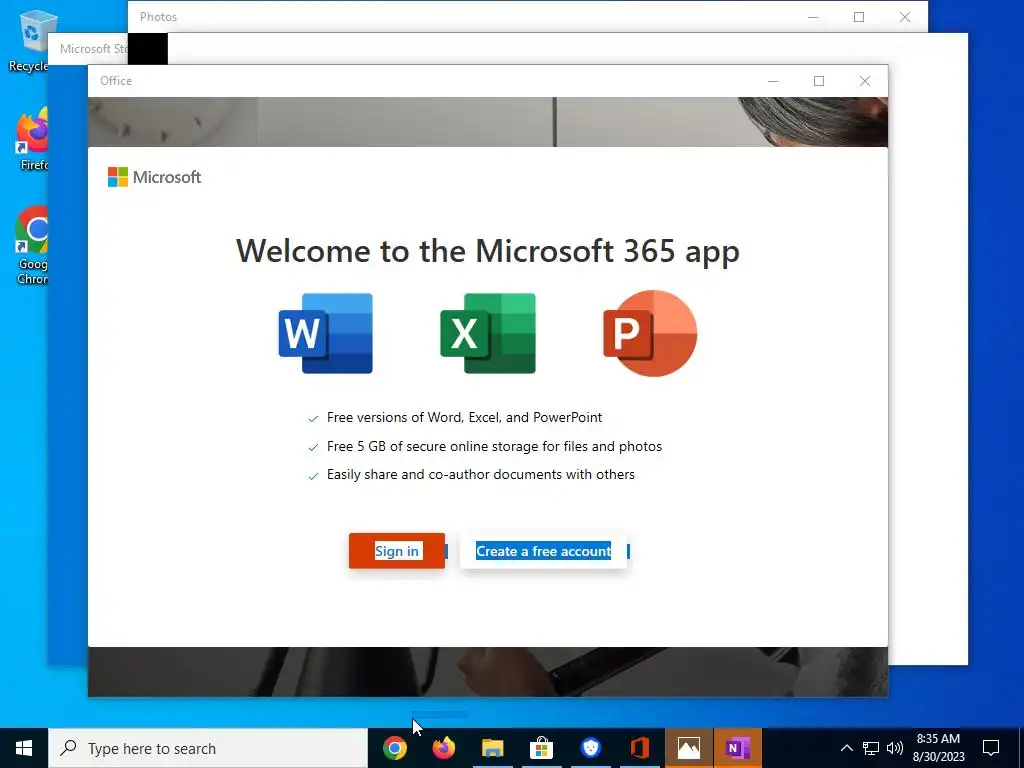Image resolution: width=1024 pixels, height=768 pixels.
Task: Open the notification center
Action: tap(991, 748)
